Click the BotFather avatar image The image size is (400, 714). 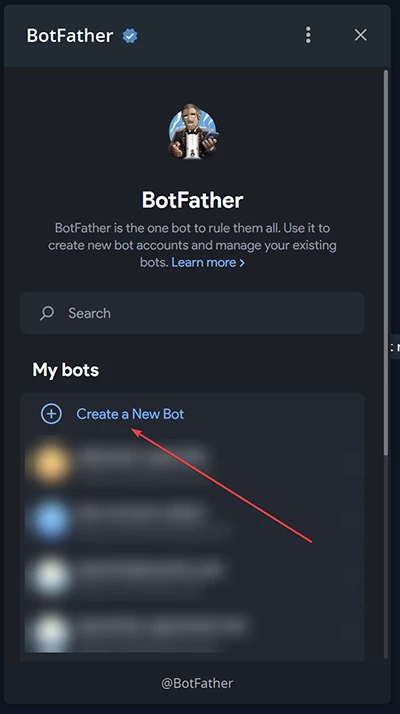[193, 132]
